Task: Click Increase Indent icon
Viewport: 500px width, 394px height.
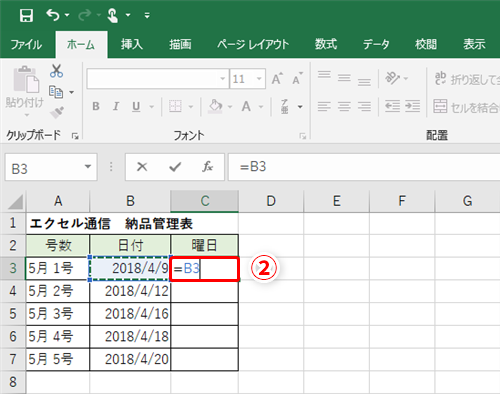Action: click(x=413, y=106)
